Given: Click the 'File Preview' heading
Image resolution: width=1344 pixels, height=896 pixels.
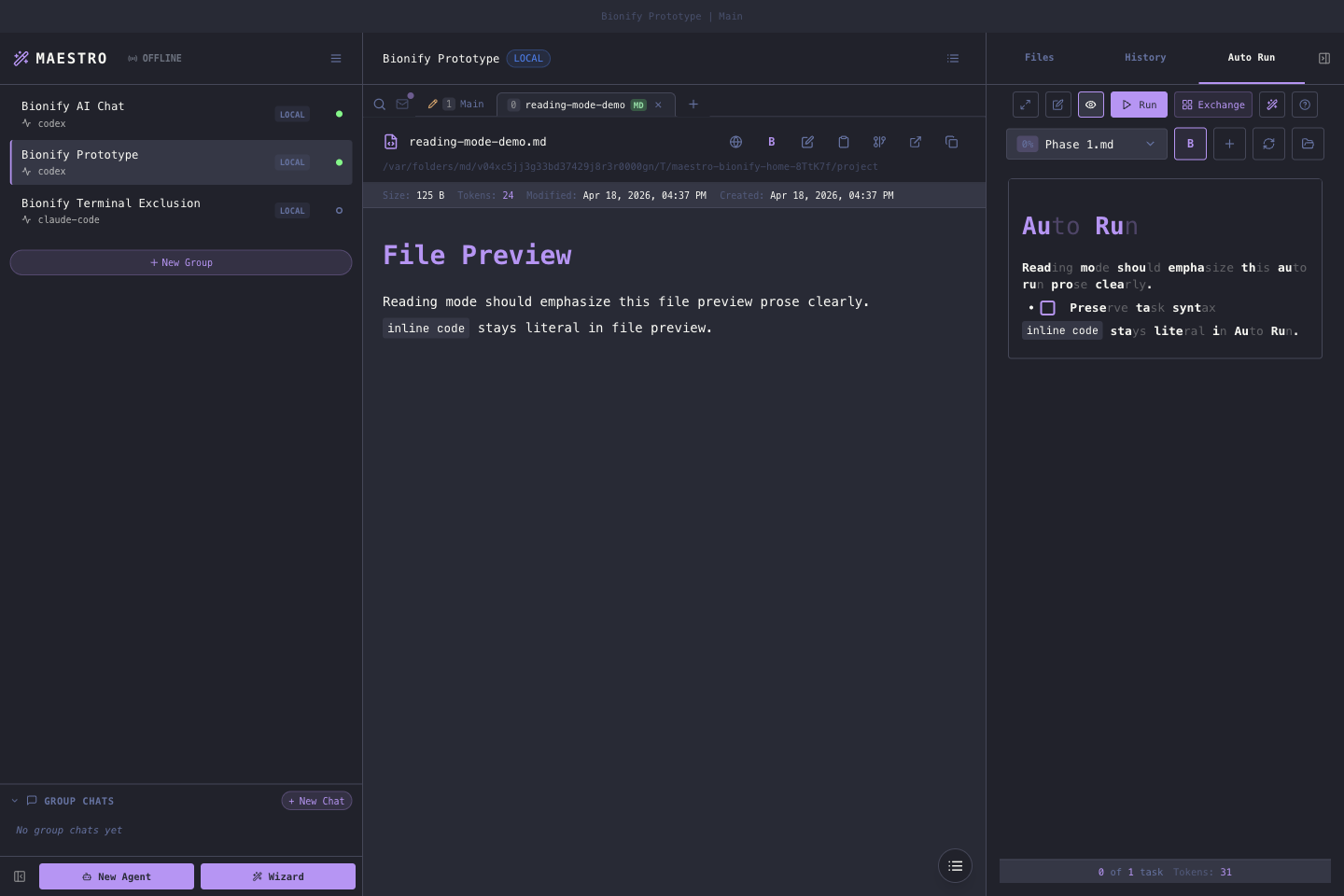Looking at the screenshot, I should (477, 255).
